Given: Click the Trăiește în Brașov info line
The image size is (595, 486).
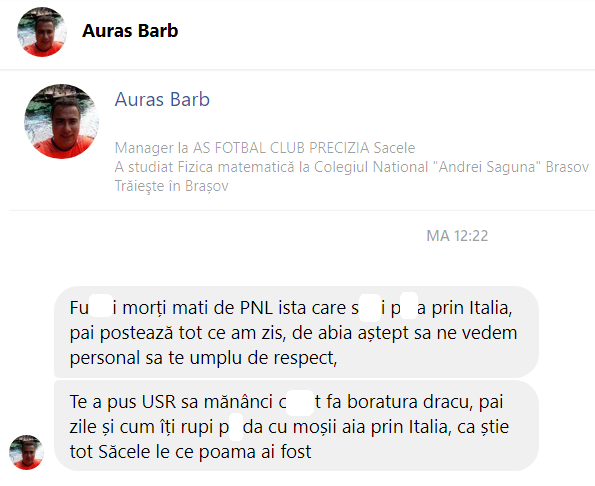Looking at the screenshot, I should [172, 186].
